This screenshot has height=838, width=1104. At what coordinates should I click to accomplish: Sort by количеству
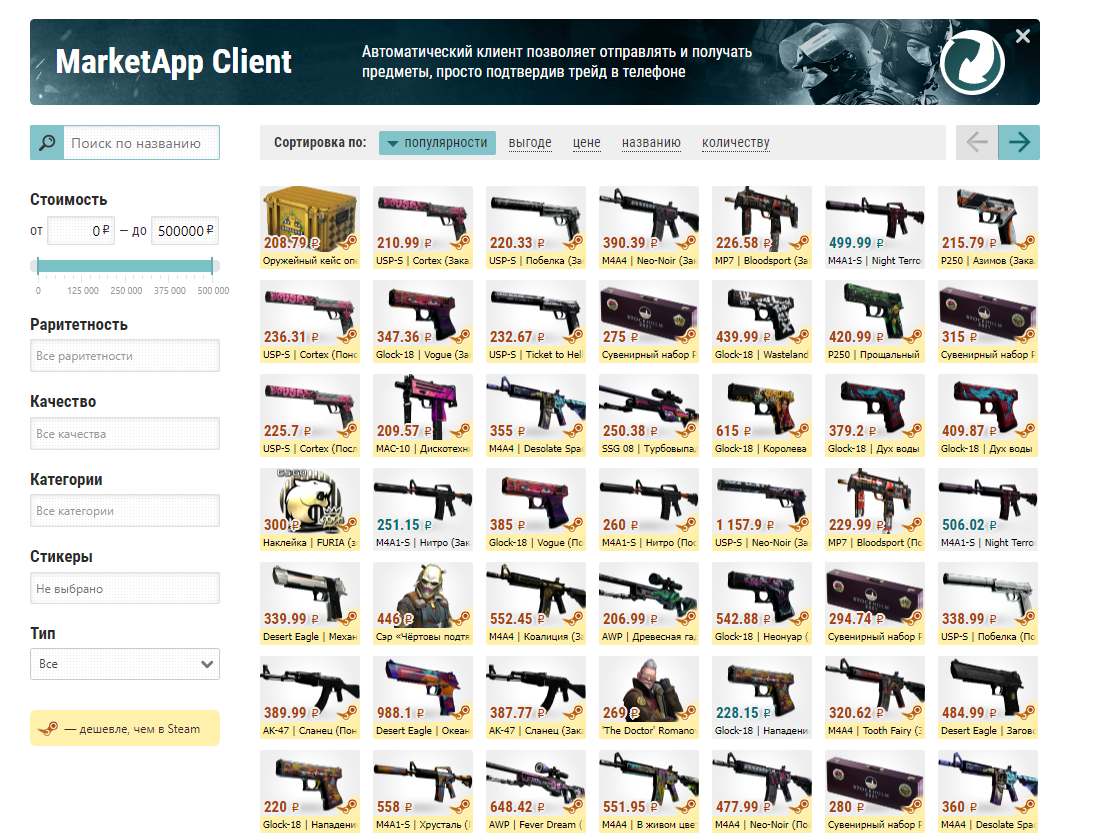pos(736,142)
